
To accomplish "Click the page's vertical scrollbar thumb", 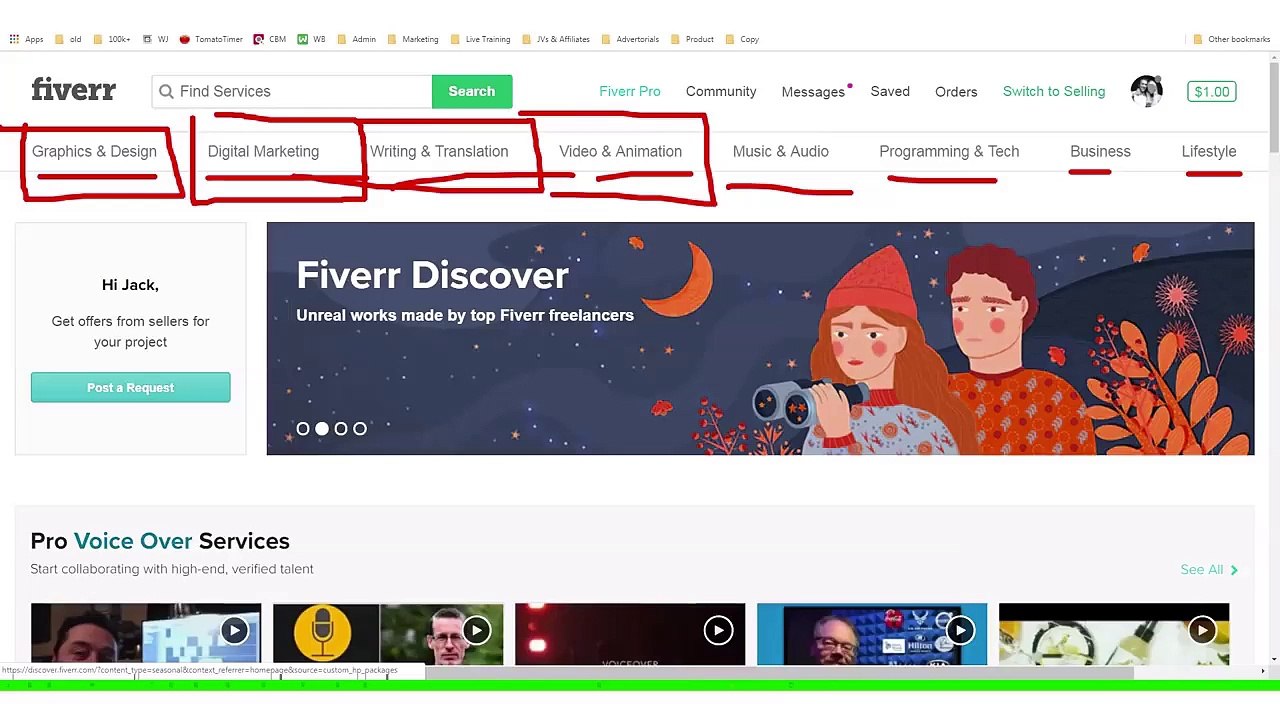I will (1273, 106).
